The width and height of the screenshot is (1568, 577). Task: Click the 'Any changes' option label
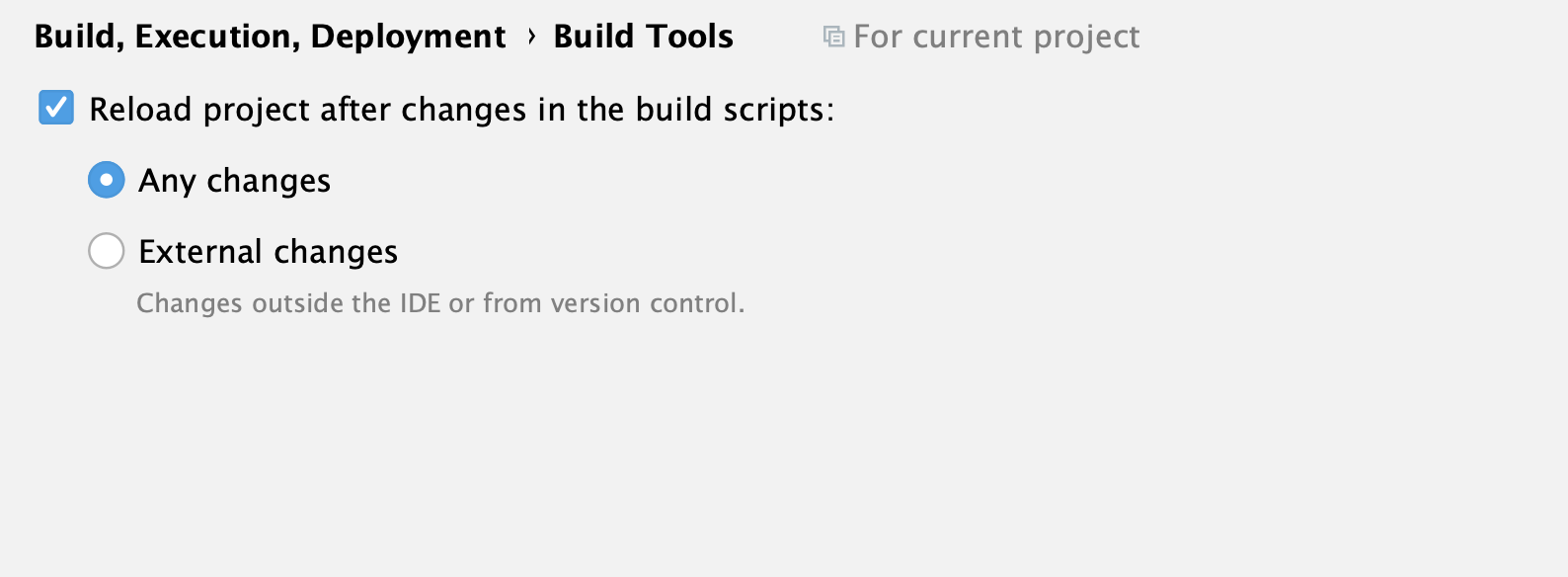tap(235, 181)
